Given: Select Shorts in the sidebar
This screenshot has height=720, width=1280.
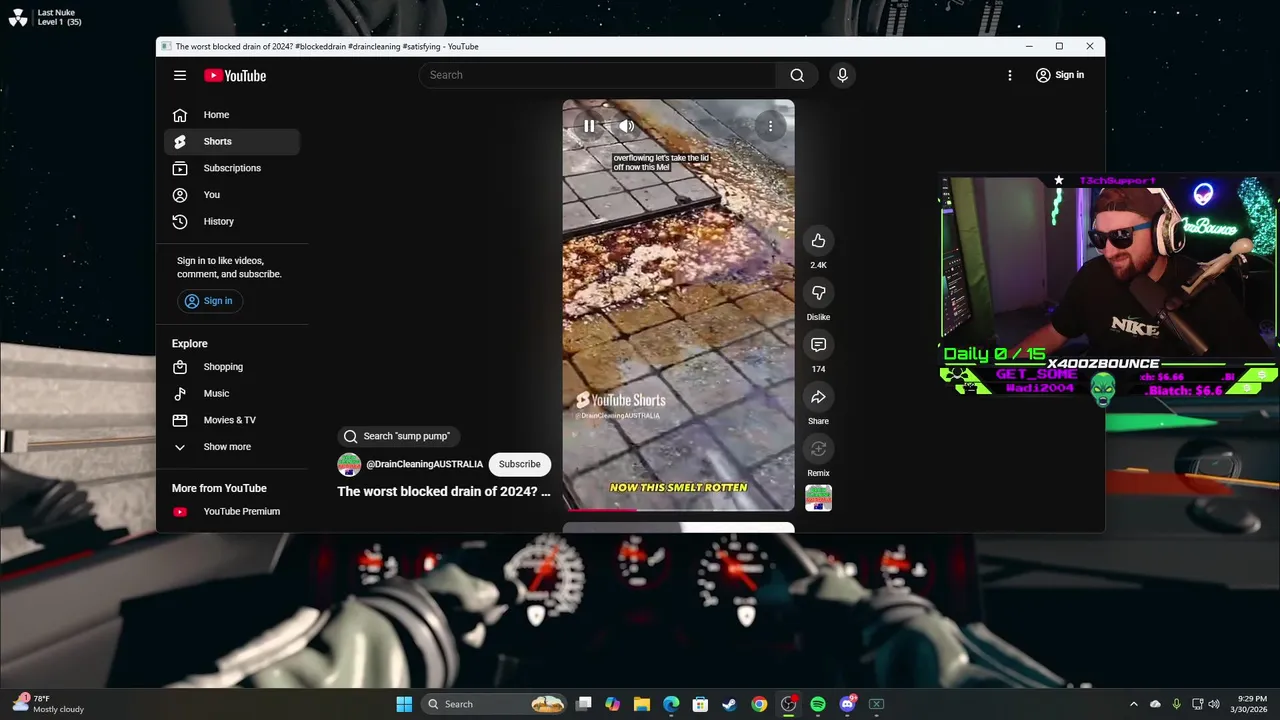Looking at the screenshot, I should coord(232,141).
